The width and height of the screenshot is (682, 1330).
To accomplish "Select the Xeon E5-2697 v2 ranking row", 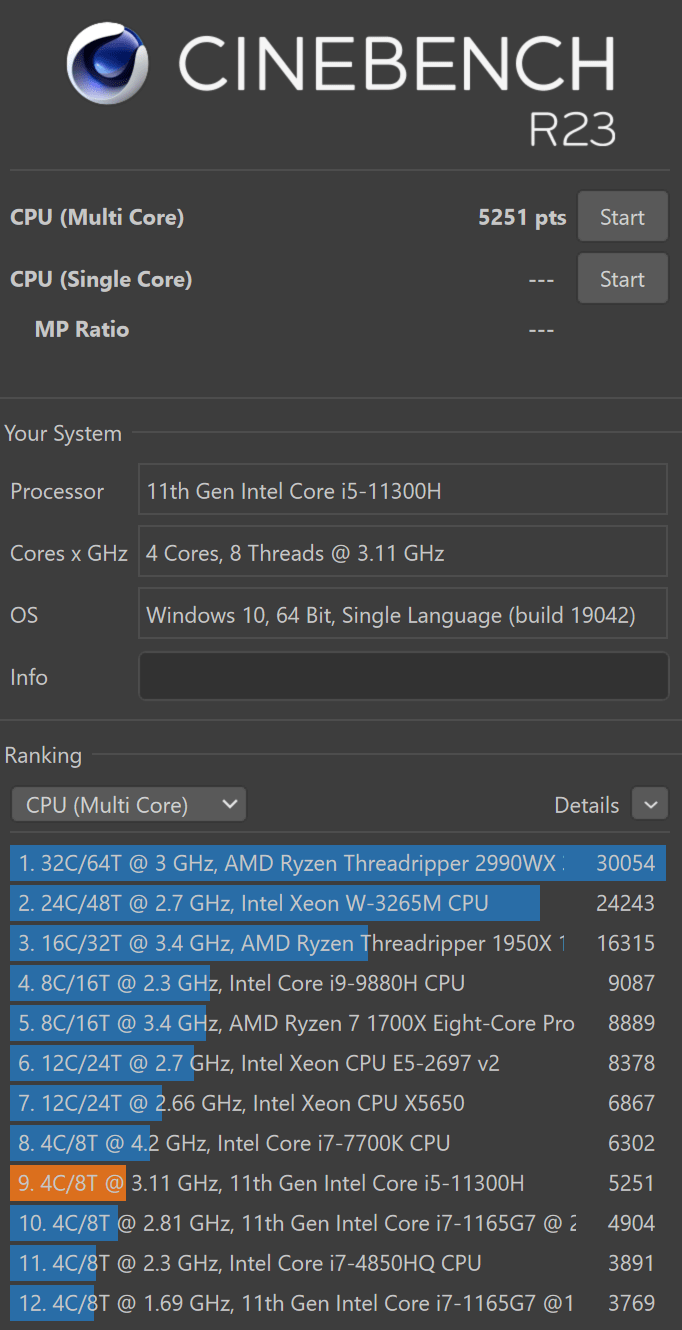I will click(338, 1063).
